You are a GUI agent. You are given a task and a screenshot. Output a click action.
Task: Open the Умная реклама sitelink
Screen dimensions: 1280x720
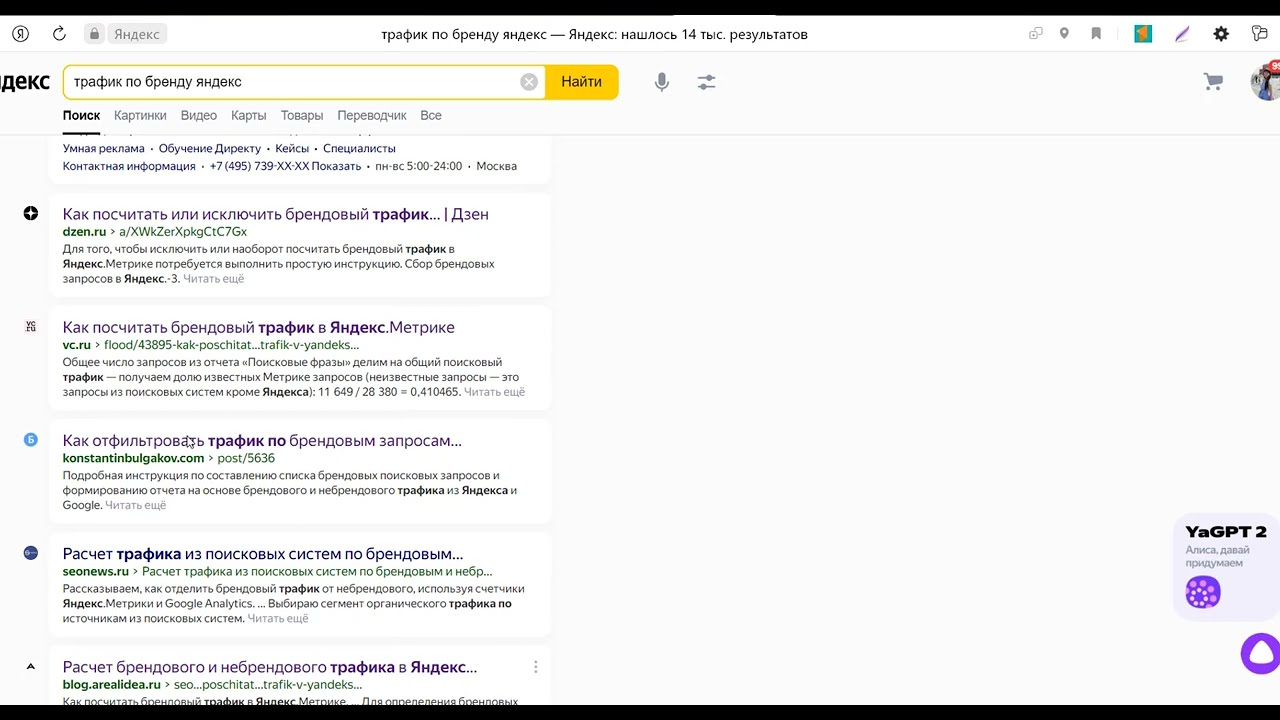(x=103, y=148)
